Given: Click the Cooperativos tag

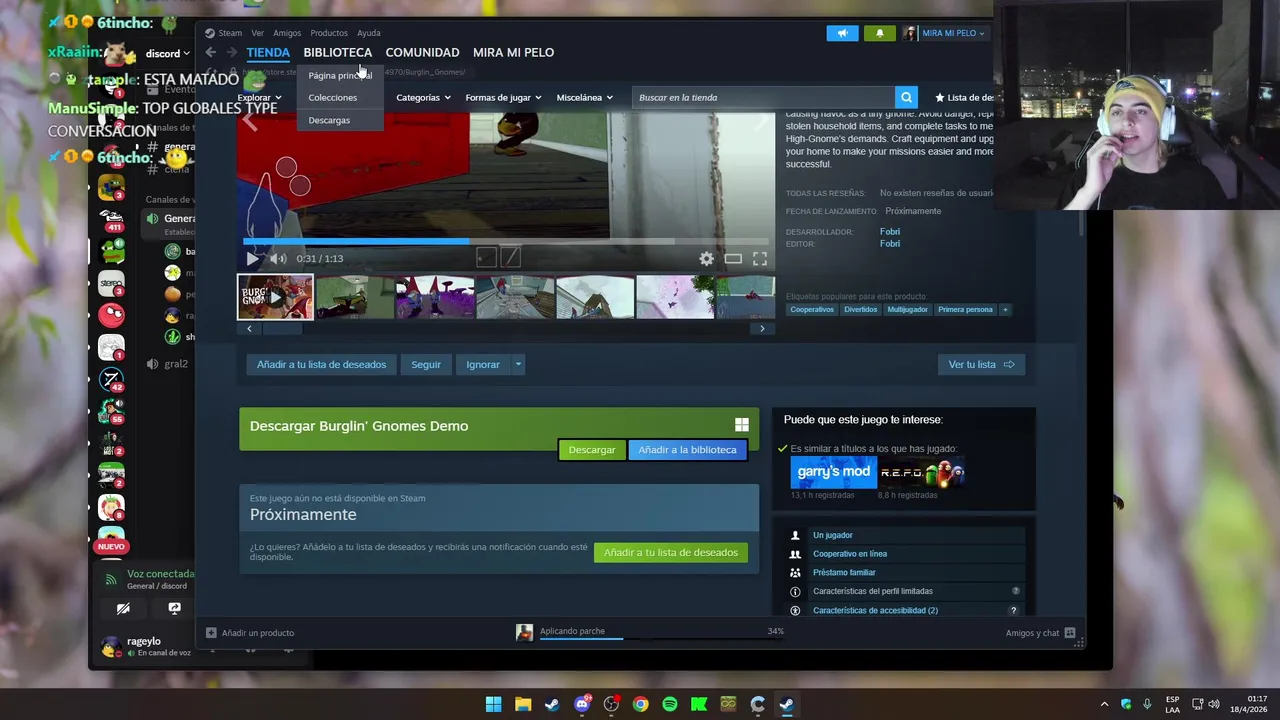Looking at the screenshot, I should [x=812, y=310].
